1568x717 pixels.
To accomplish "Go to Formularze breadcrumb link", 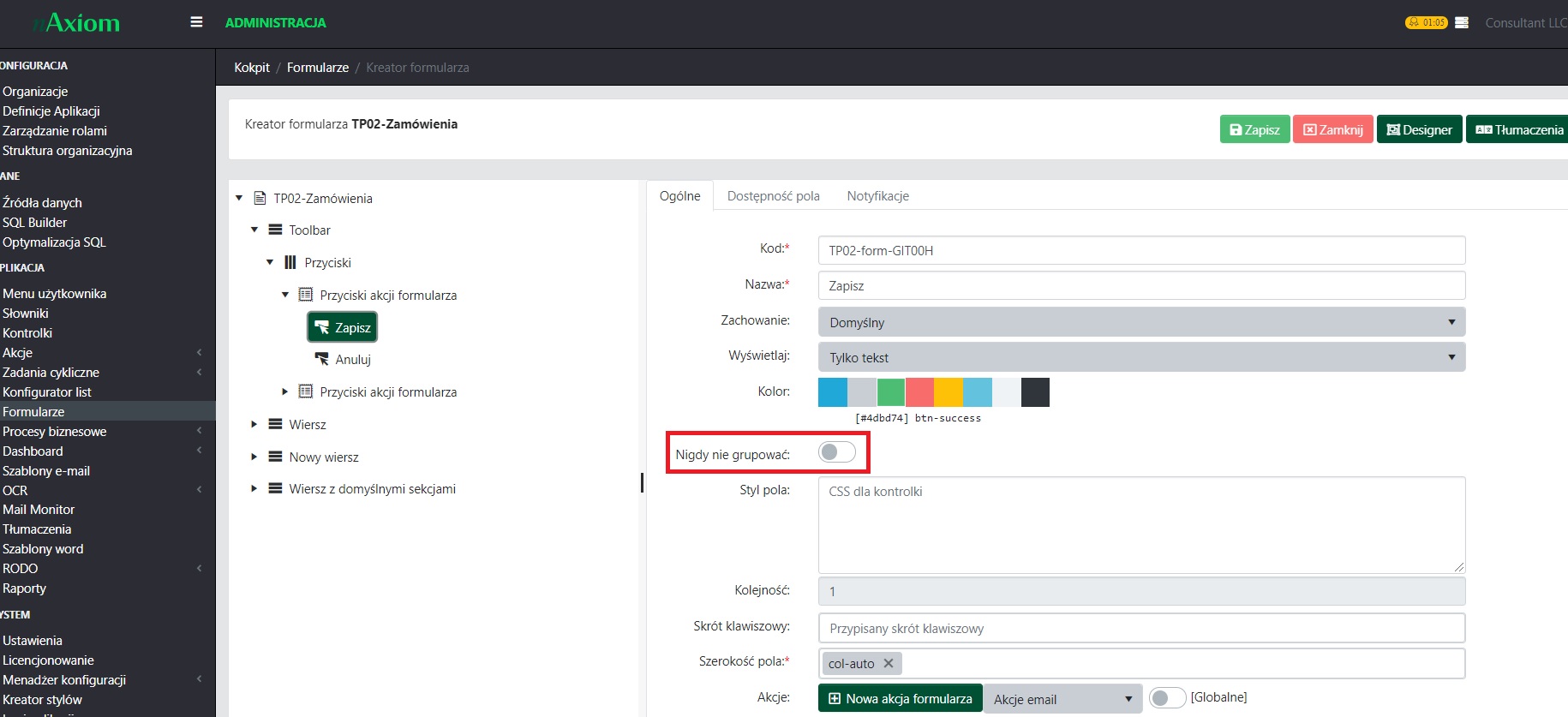I will 318,67.
